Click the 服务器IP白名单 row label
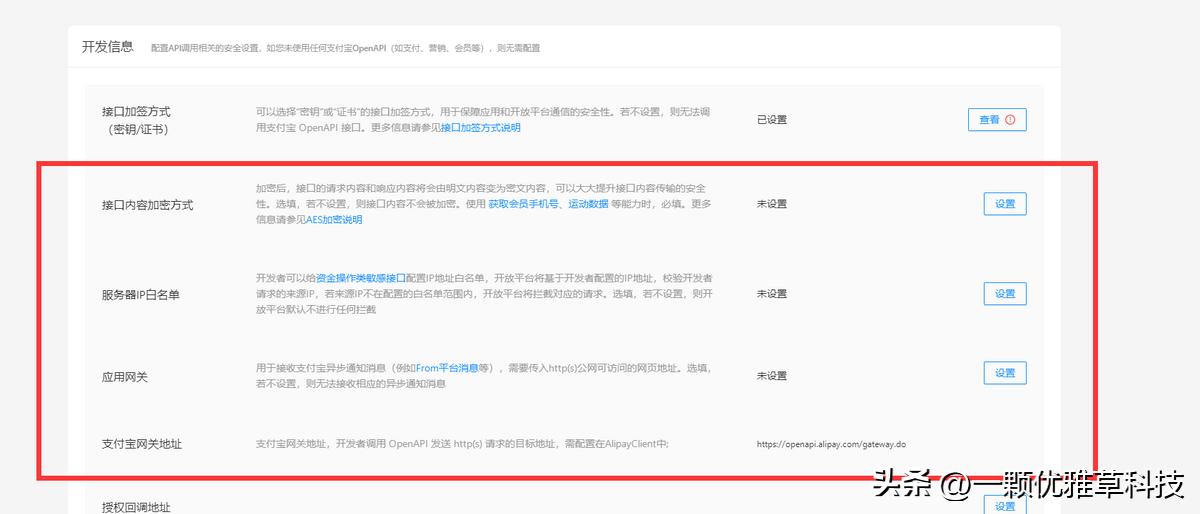The height and width of the screenshot is (514, 1200). pyautogui.click(x=141, y=295)
